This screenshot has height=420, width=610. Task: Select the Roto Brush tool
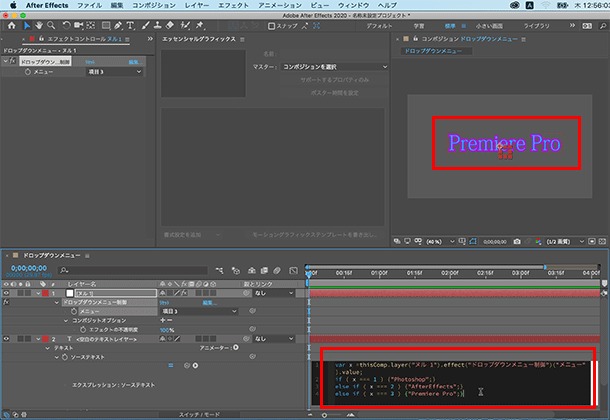coord(185,26)
